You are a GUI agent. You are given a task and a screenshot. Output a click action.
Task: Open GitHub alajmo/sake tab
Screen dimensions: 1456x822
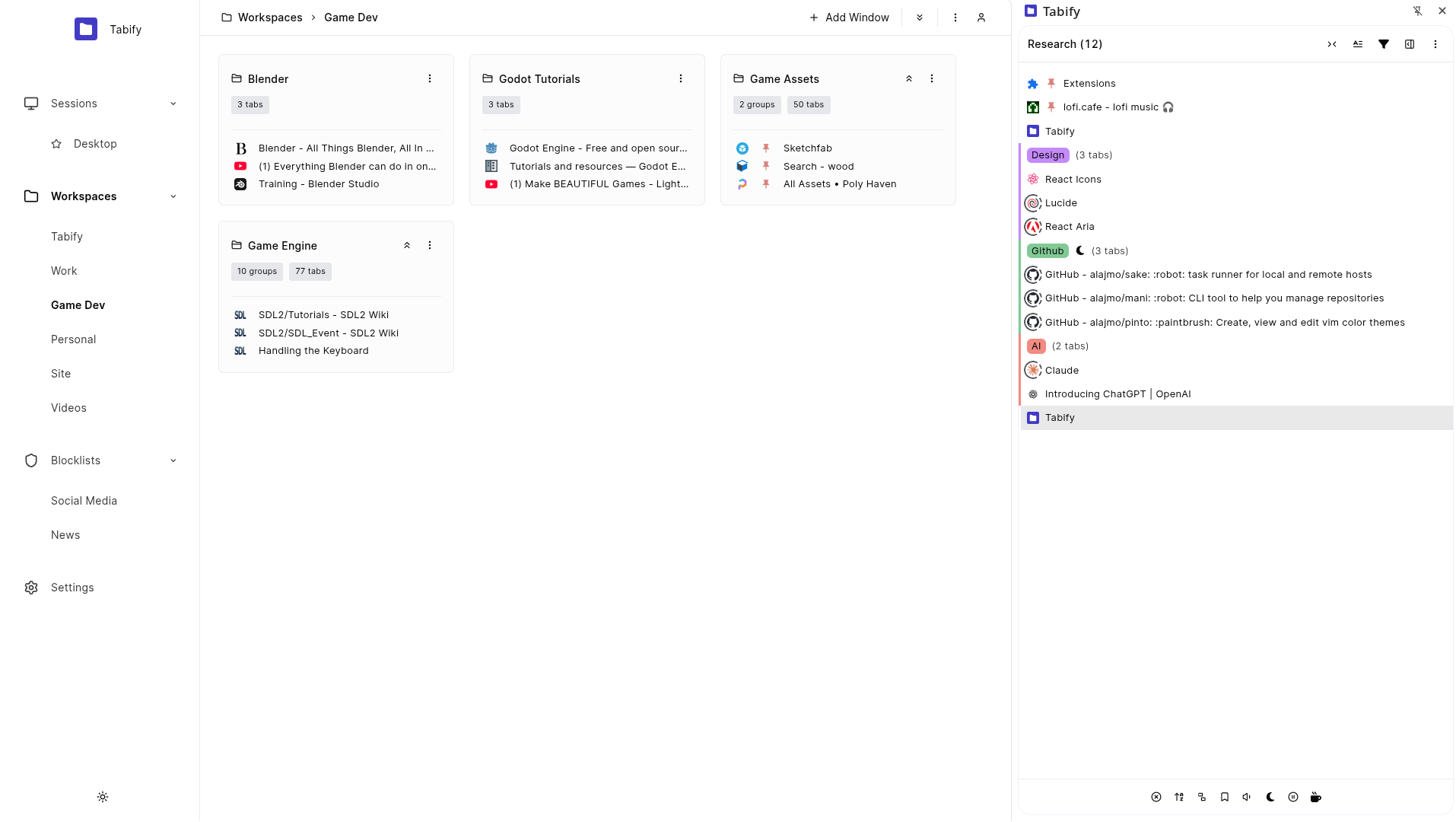pos(1236,275)
